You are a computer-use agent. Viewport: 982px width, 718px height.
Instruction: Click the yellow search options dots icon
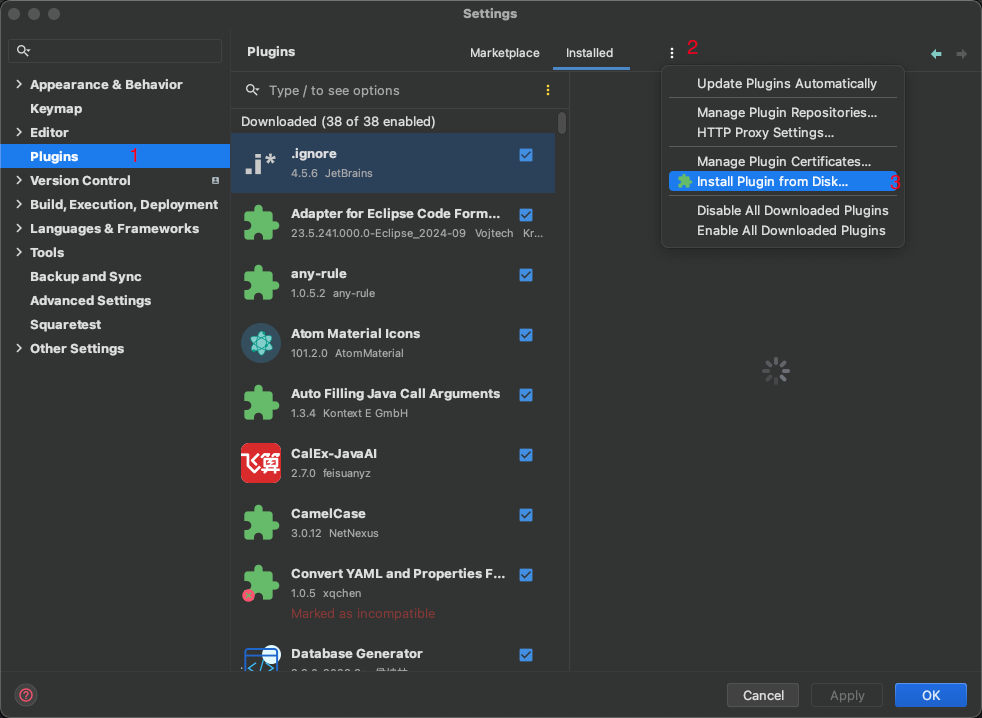(x=547, y=90)
